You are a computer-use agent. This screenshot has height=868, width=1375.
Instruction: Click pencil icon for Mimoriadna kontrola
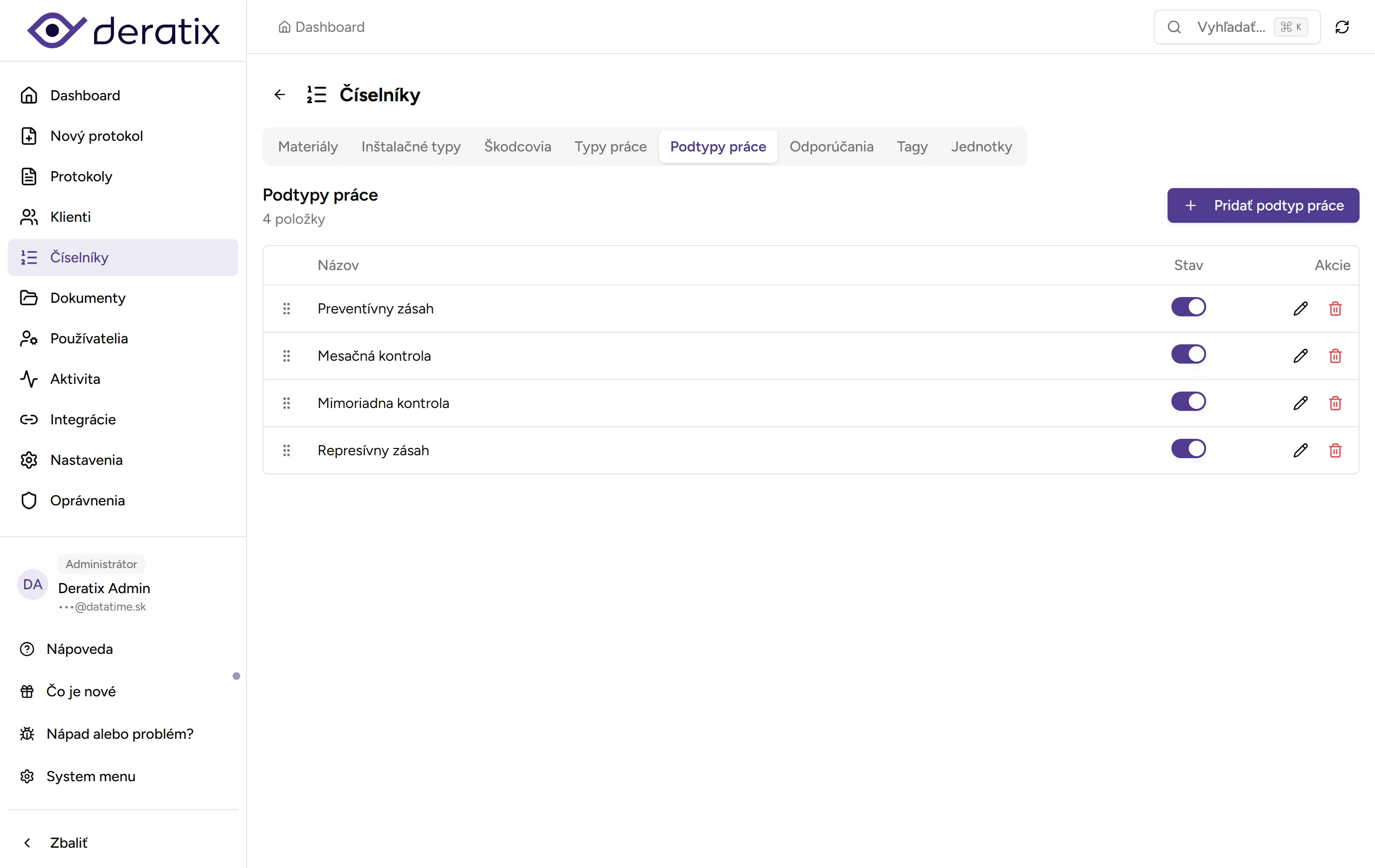tap(1300, 403)
